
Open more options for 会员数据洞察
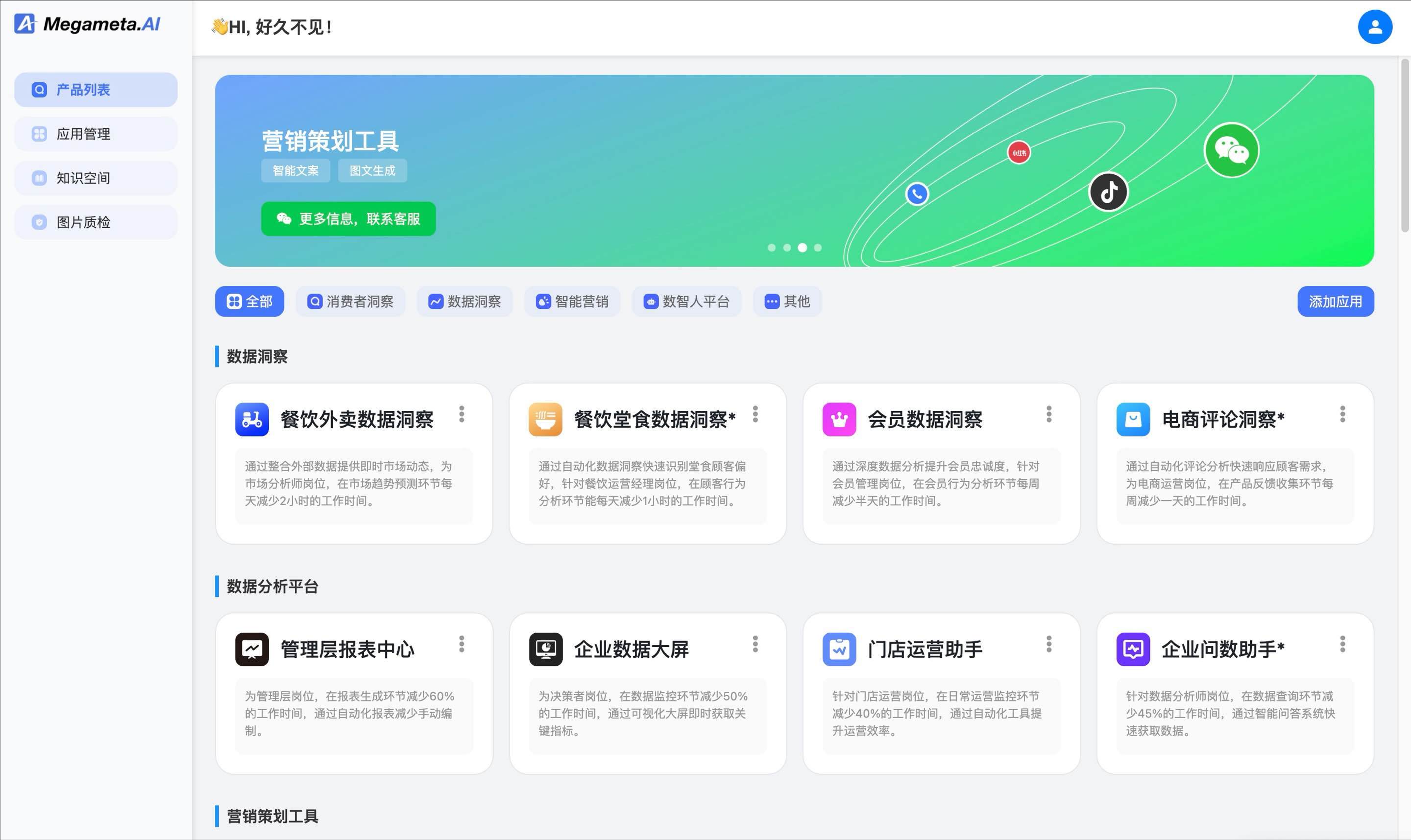pyautogui.click(x=1048, y=414)
